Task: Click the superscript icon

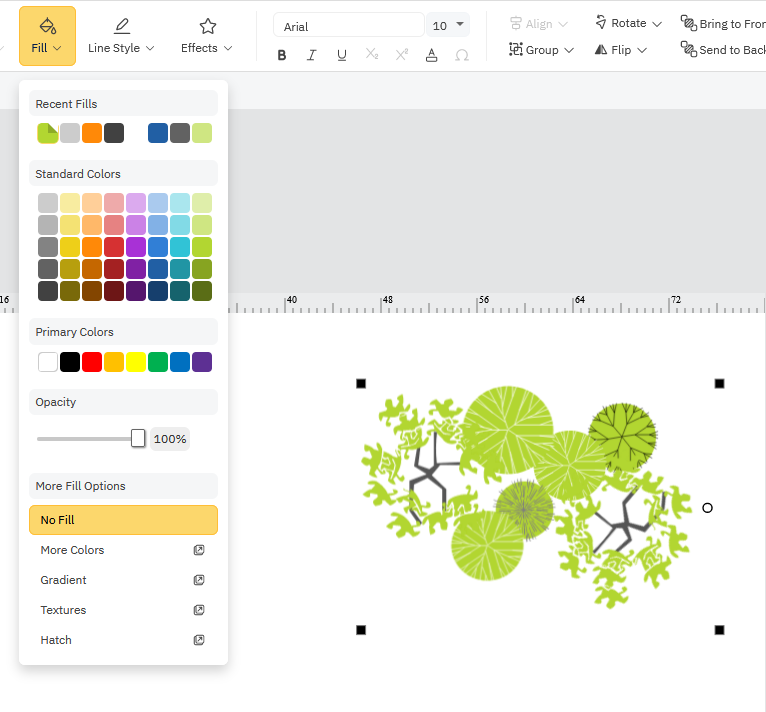Action: [402, 55]
